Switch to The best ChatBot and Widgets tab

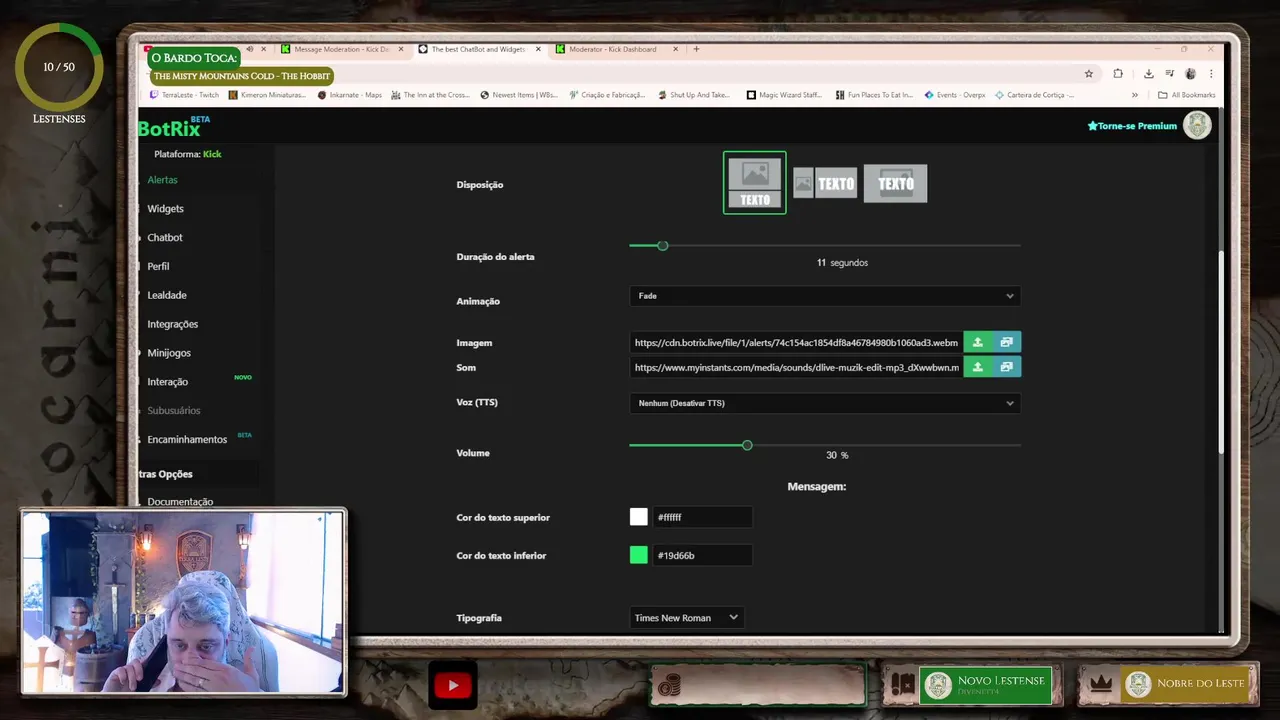coord(478,49)
